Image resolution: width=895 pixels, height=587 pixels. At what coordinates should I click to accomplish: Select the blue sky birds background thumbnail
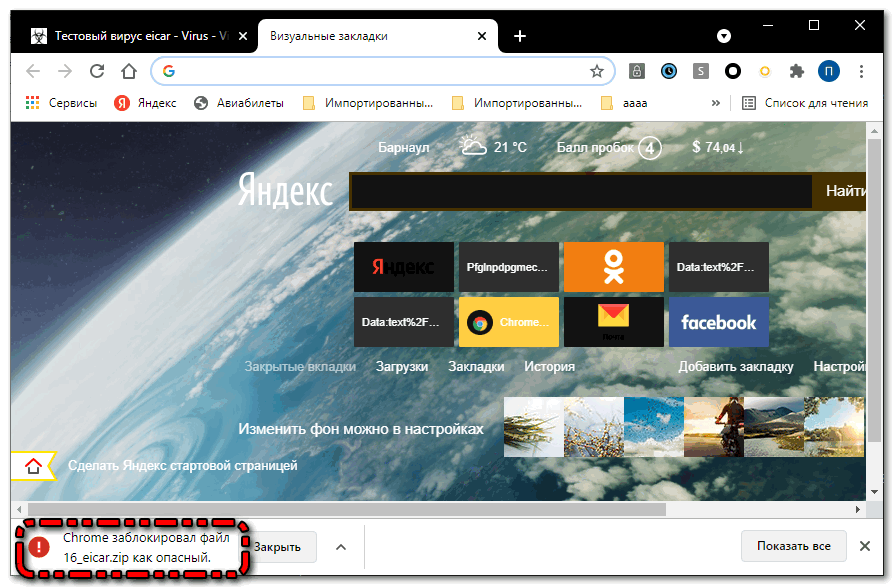pyautogui.click(x=654, y=427)
